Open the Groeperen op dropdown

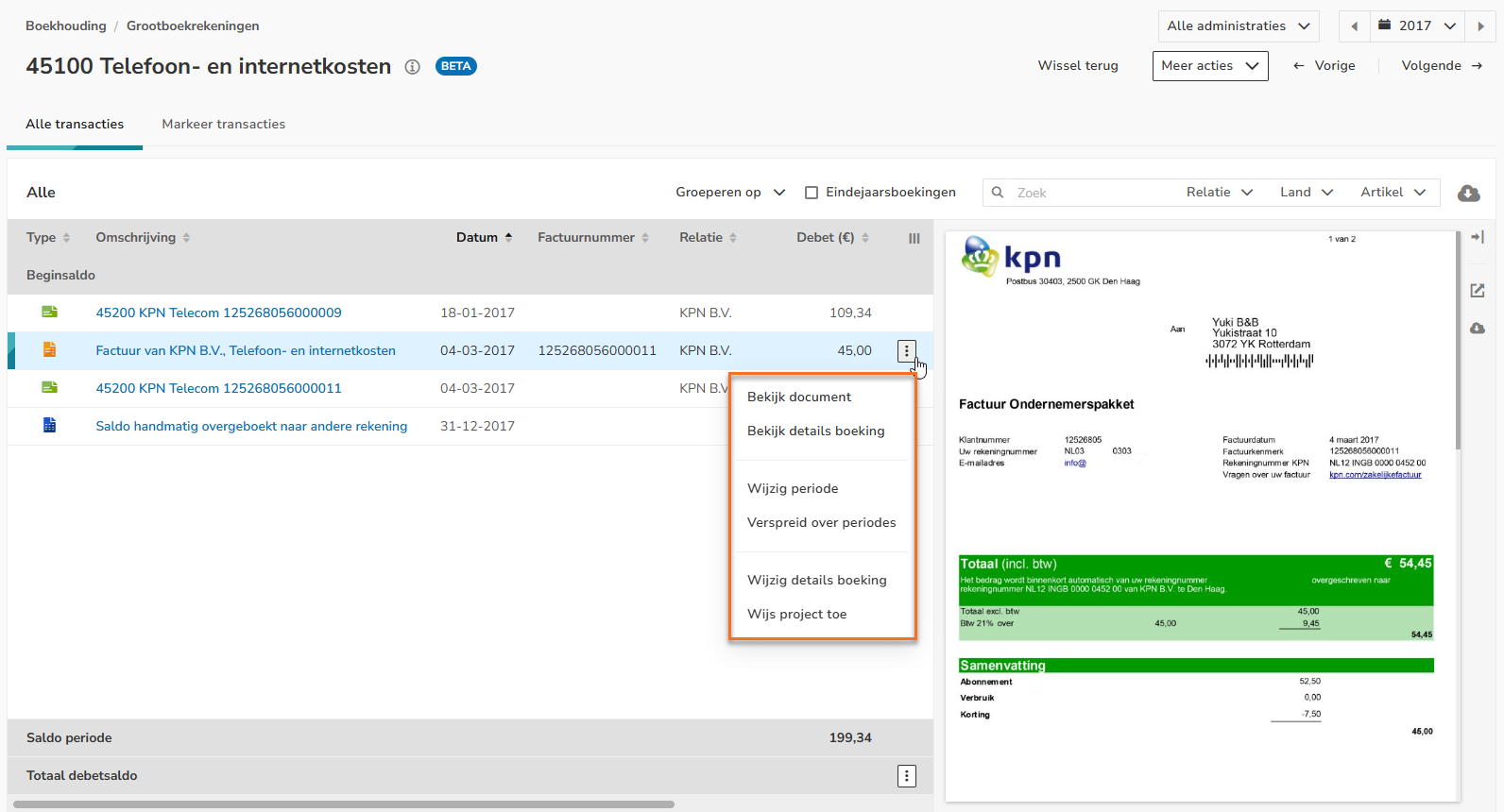pyautogui.click(x=730, y=193)
